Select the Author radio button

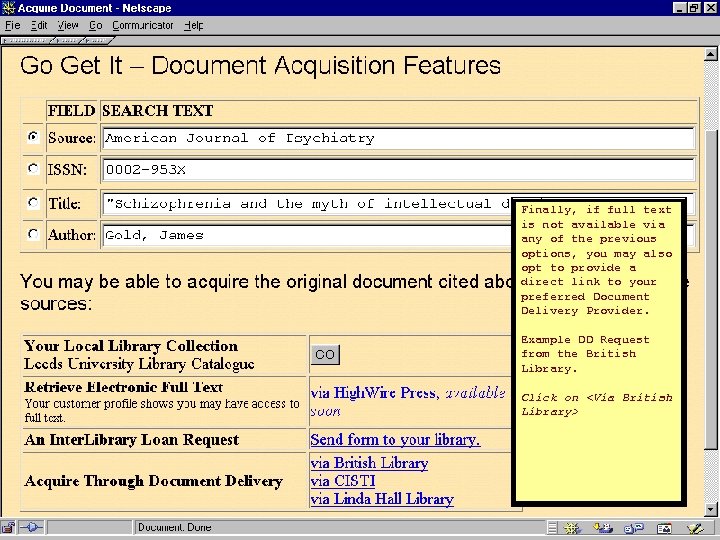tap(33, 234)
